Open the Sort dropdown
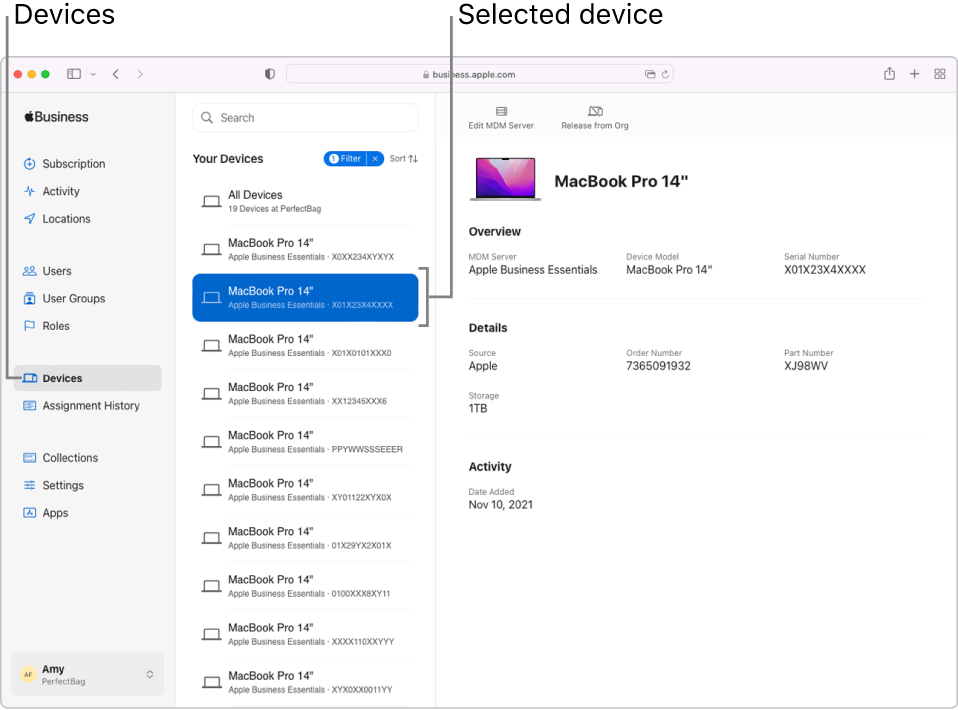 (x=404, y=159)
